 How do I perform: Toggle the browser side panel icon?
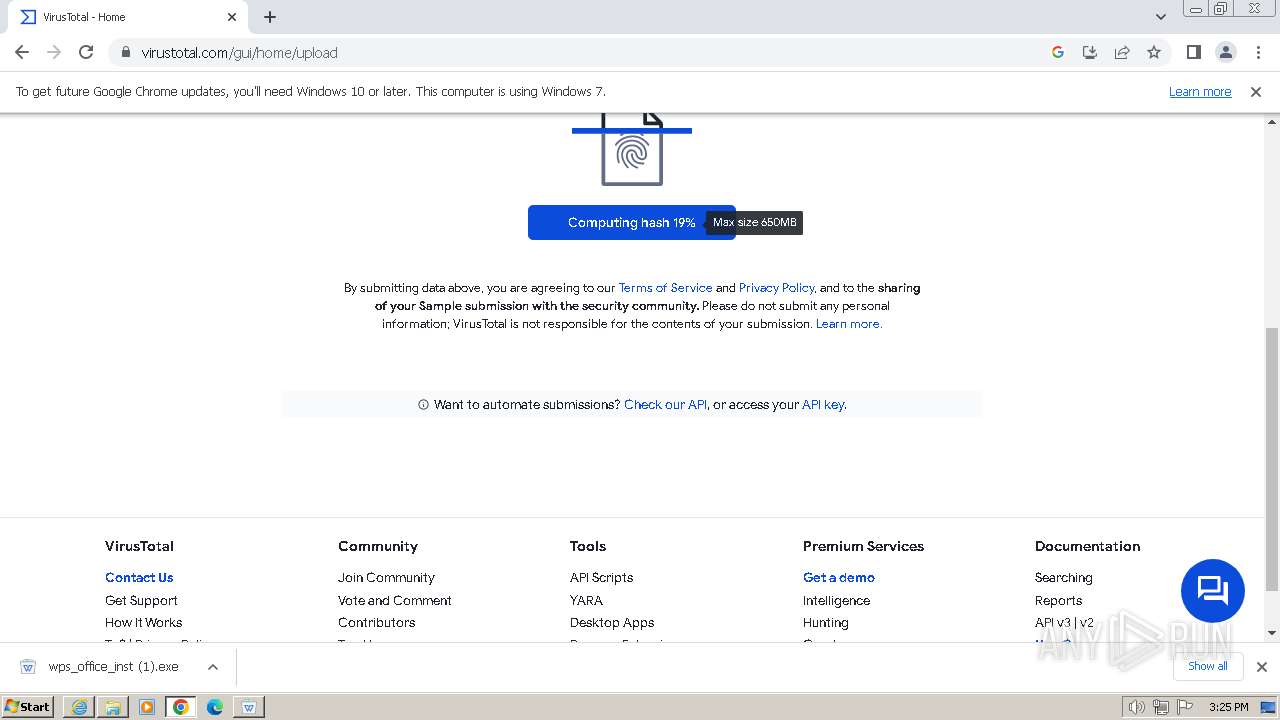(x=1193, y=52)
